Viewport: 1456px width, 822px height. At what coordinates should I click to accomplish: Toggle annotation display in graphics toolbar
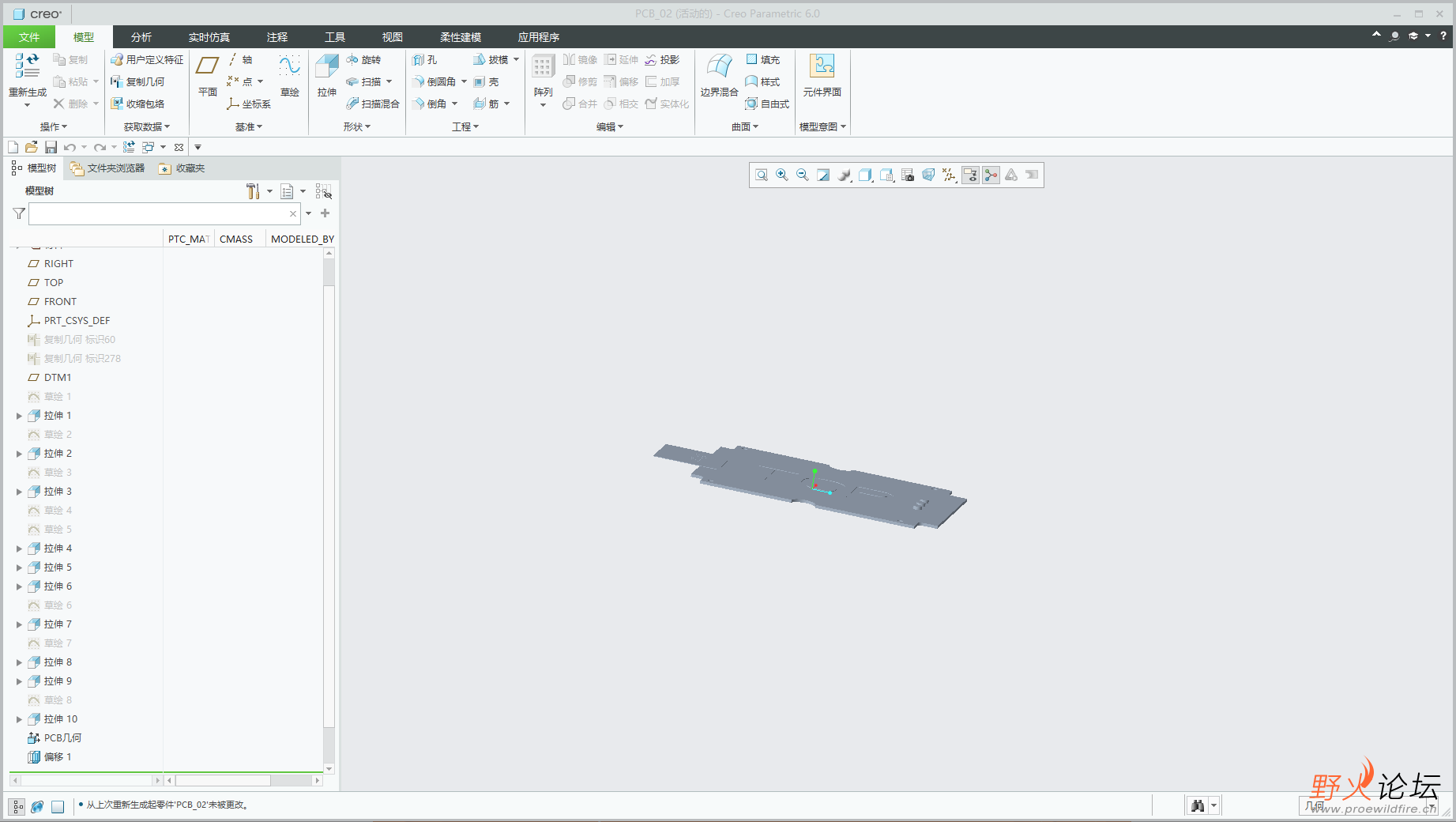point(970,175)
